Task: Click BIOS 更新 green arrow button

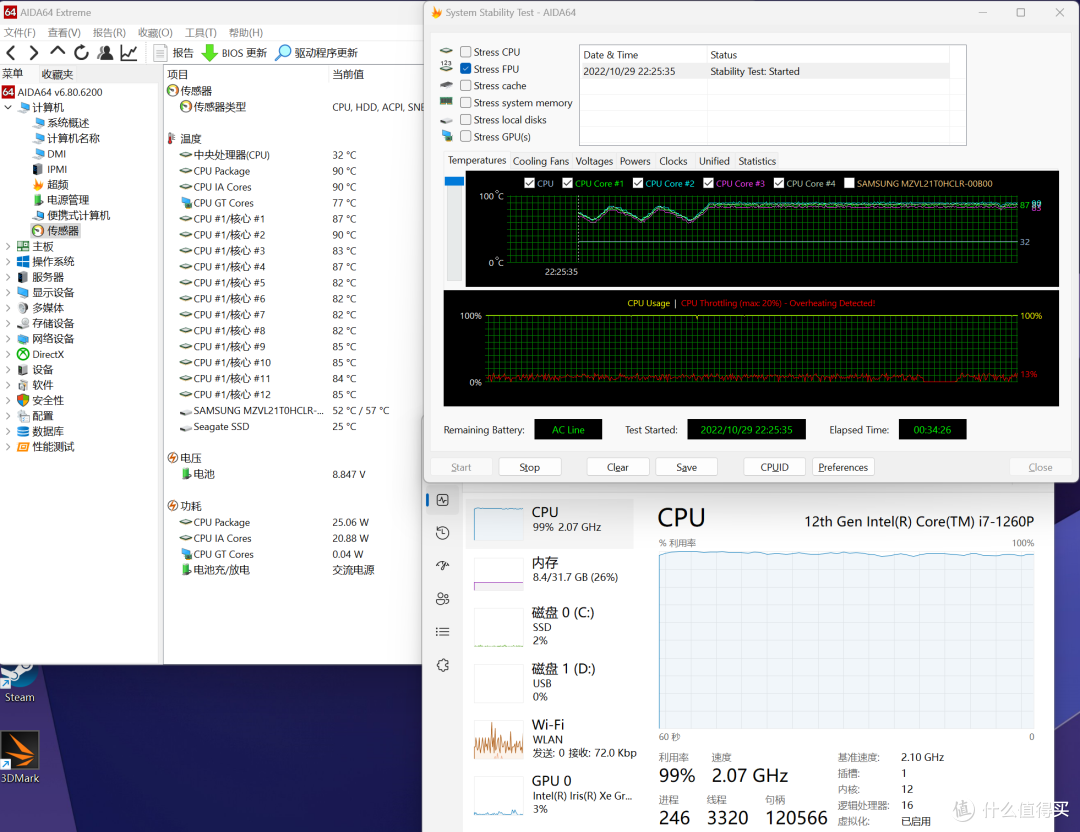Action: coord(234,52)
